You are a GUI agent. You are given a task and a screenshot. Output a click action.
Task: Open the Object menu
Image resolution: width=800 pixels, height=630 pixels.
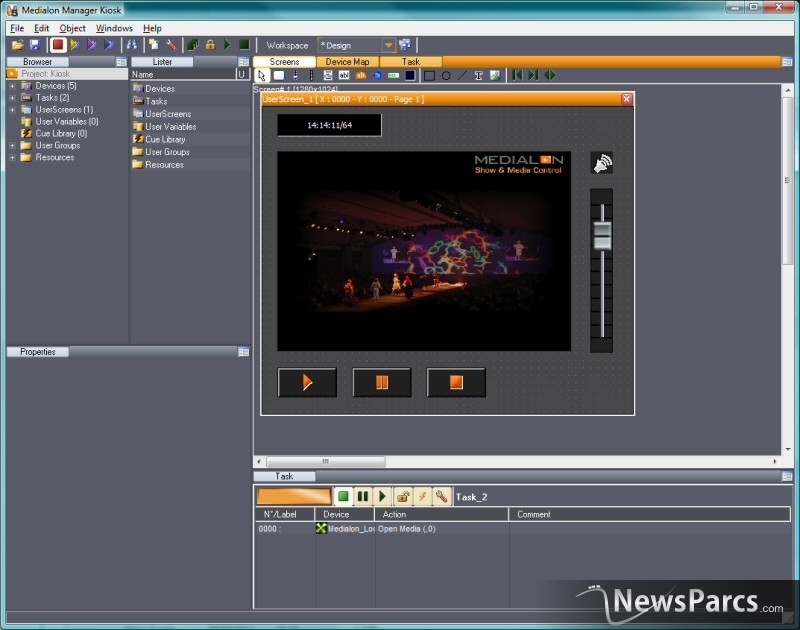72,28
